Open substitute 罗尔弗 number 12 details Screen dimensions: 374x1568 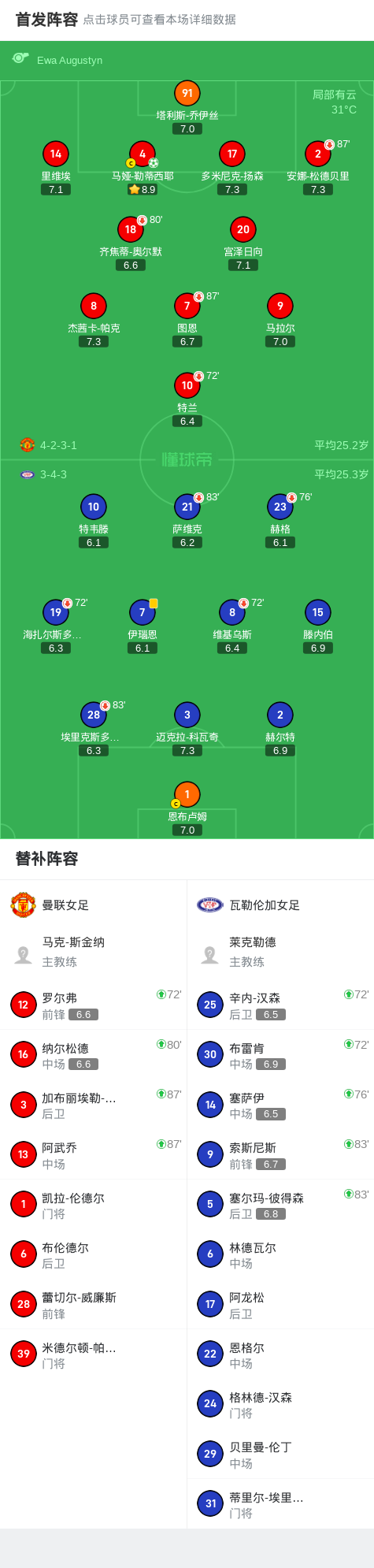pos(93,1005)
